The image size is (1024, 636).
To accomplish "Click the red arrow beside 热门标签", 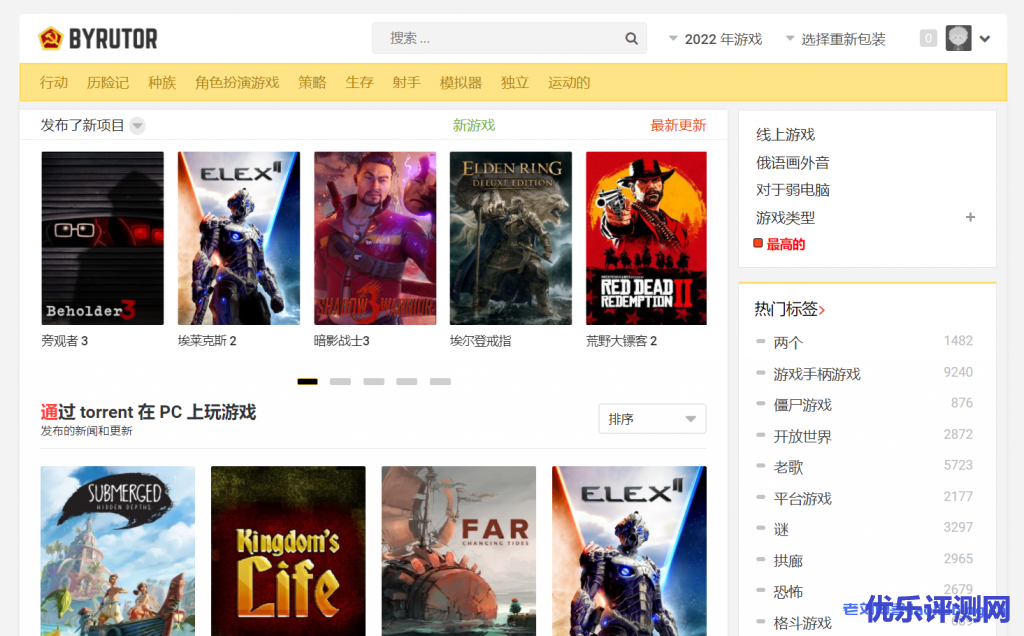I will pyautogui.click(x=822, y=311).
